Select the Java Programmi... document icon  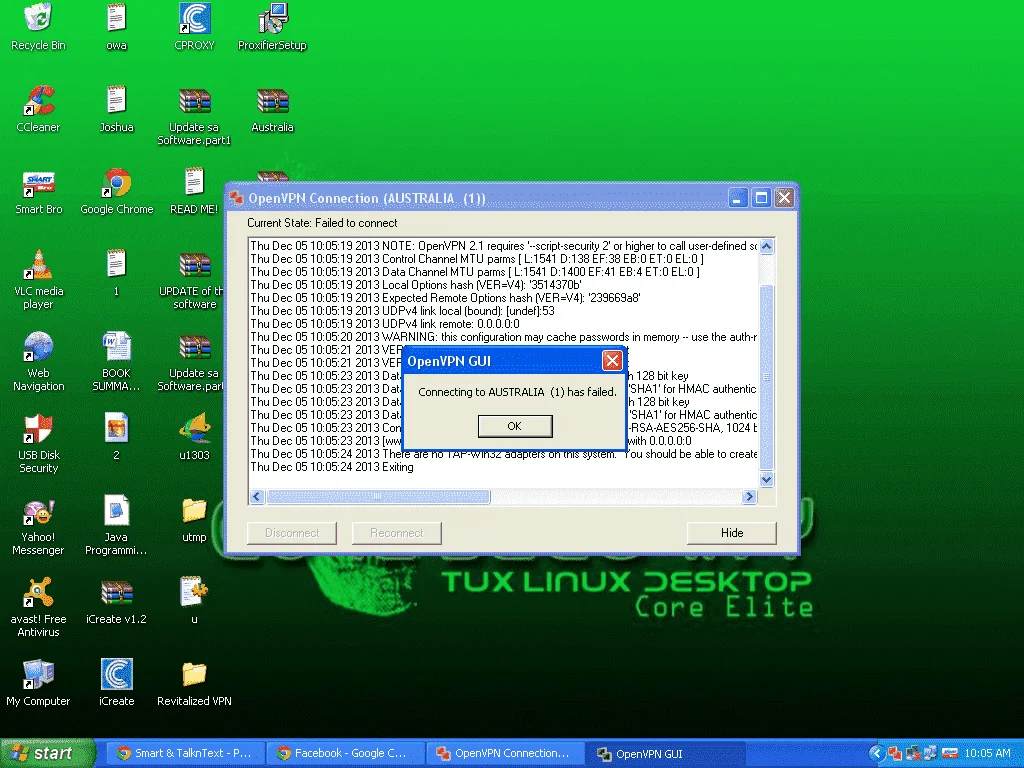click(116, 510)
